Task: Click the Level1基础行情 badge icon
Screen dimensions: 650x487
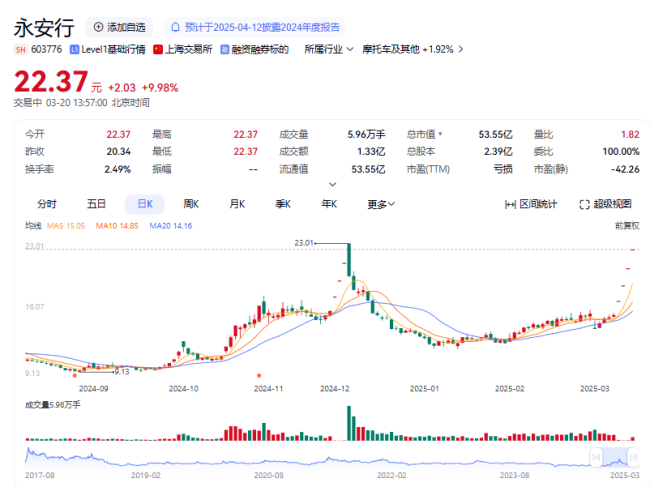Action: [74, 50]
